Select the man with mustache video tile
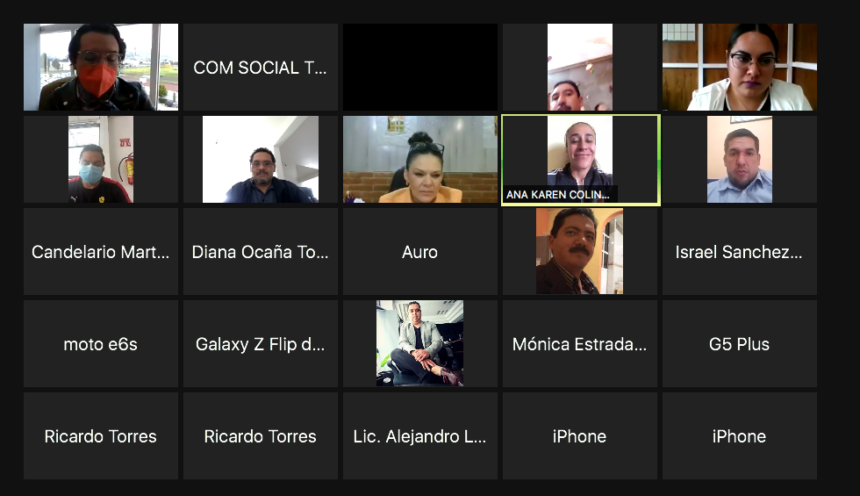The width and height of the screenshot is (860, 496). pos(580,251)
